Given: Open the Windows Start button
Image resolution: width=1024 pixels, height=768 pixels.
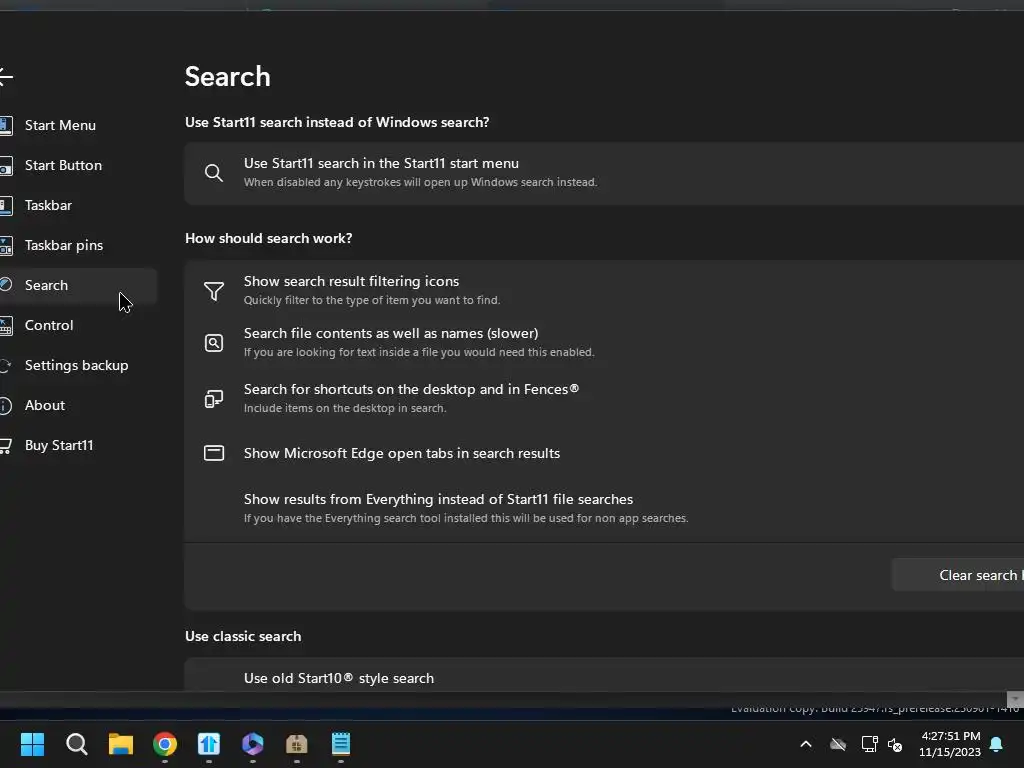Looking at the screenshot, I should click(x=32, y=744).
